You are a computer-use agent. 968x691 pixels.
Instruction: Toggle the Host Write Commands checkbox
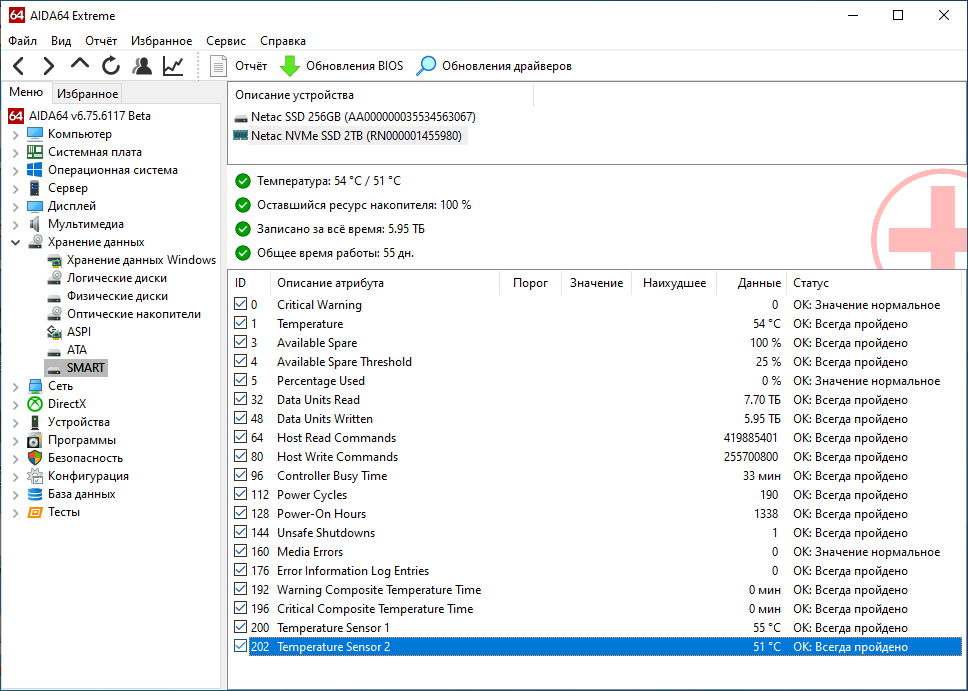(241, 456)
